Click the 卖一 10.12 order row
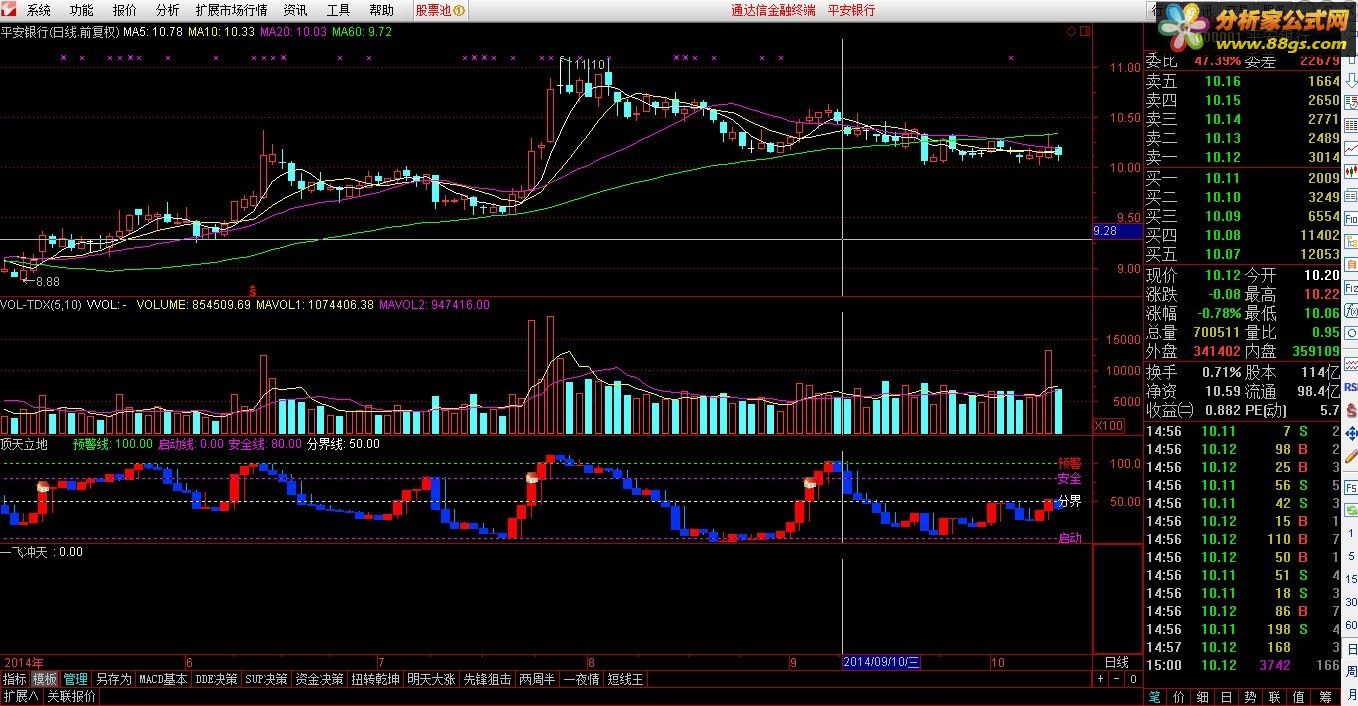Image resolution: width=1358 pixels, height=706 pixels. [1242, 157]
